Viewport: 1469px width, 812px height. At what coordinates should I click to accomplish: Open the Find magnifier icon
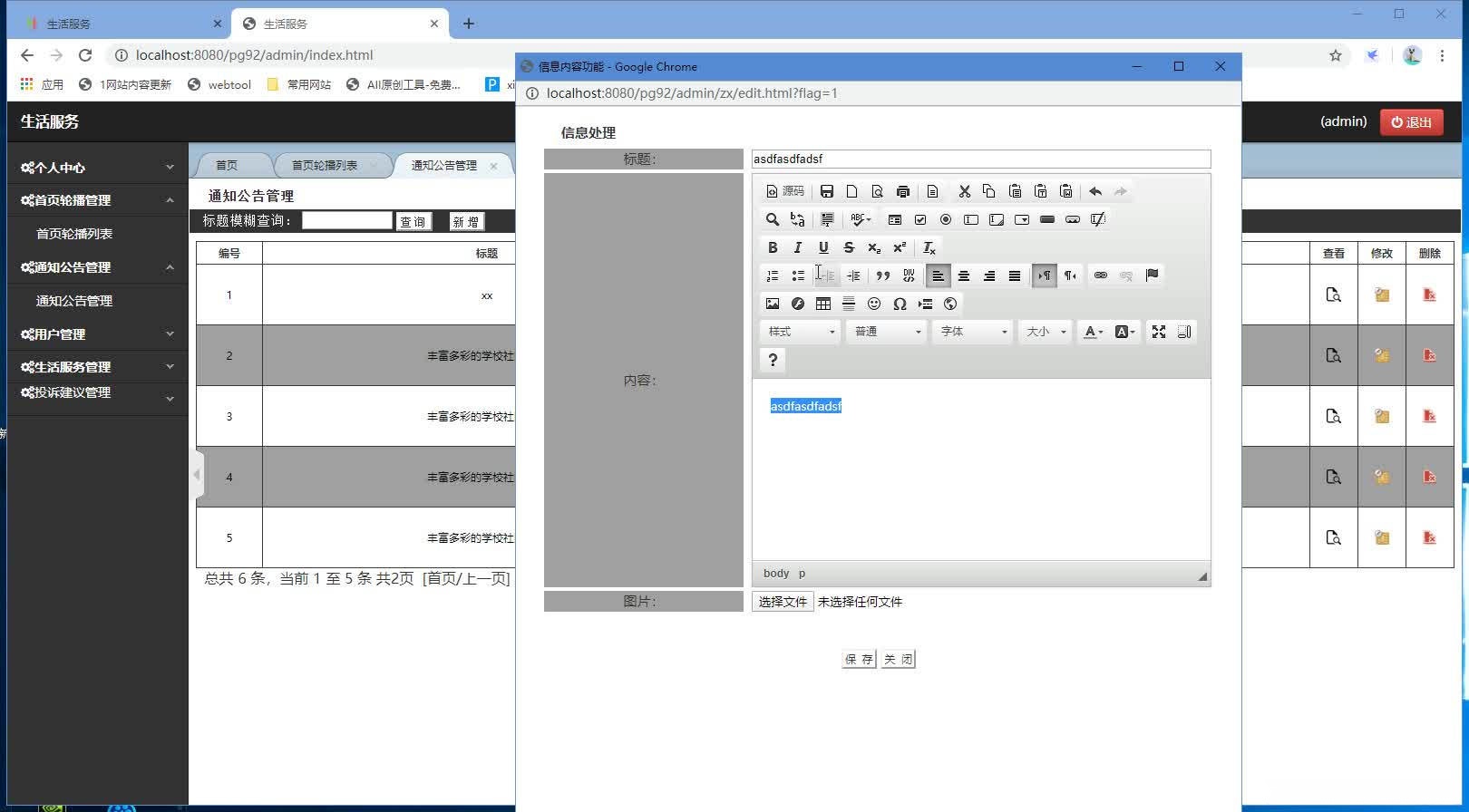tap(772, 219)
